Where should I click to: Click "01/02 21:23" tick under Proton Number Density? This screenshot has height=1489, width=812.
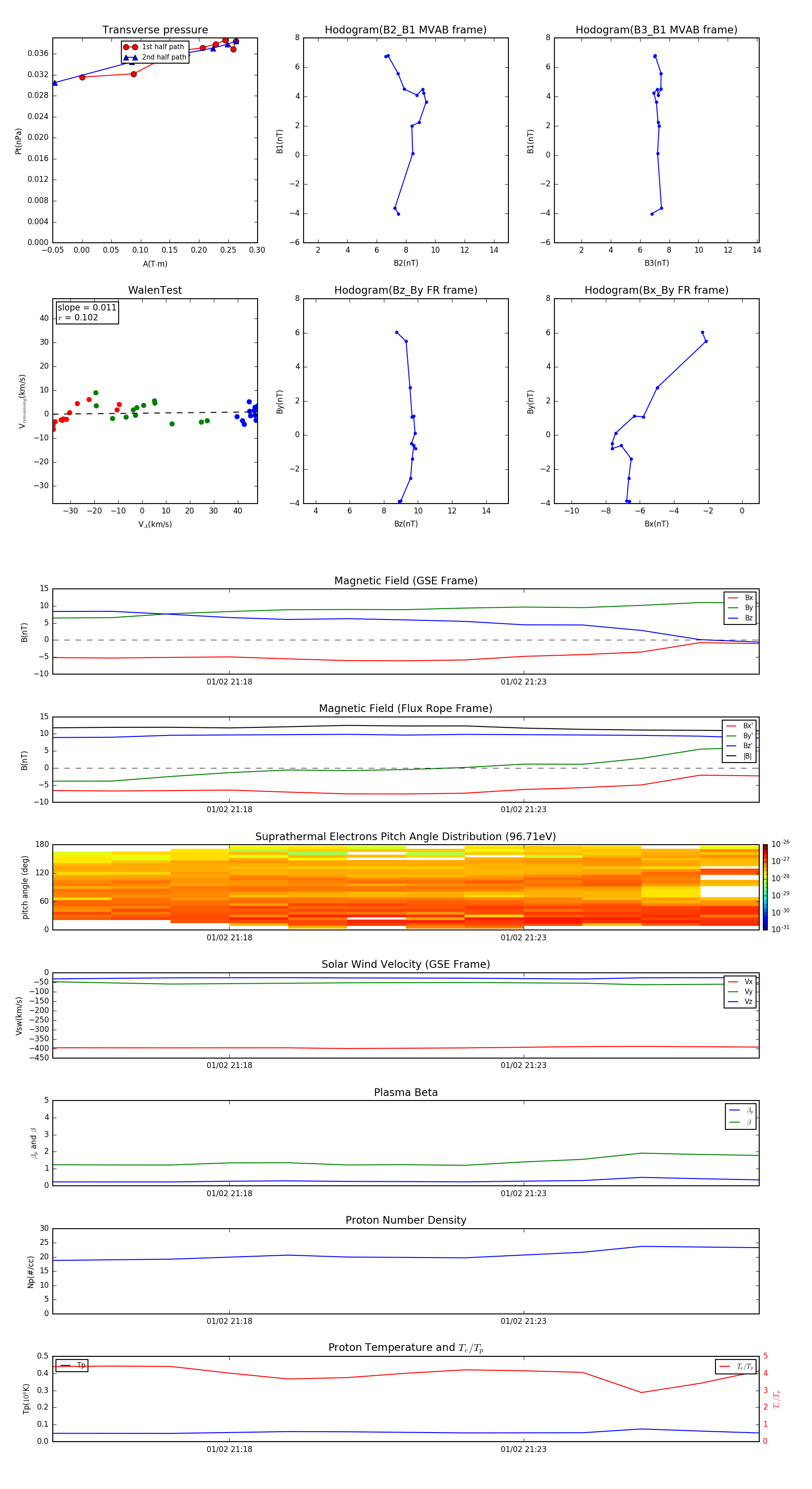pyautogui.click(x=524, y=1321)
